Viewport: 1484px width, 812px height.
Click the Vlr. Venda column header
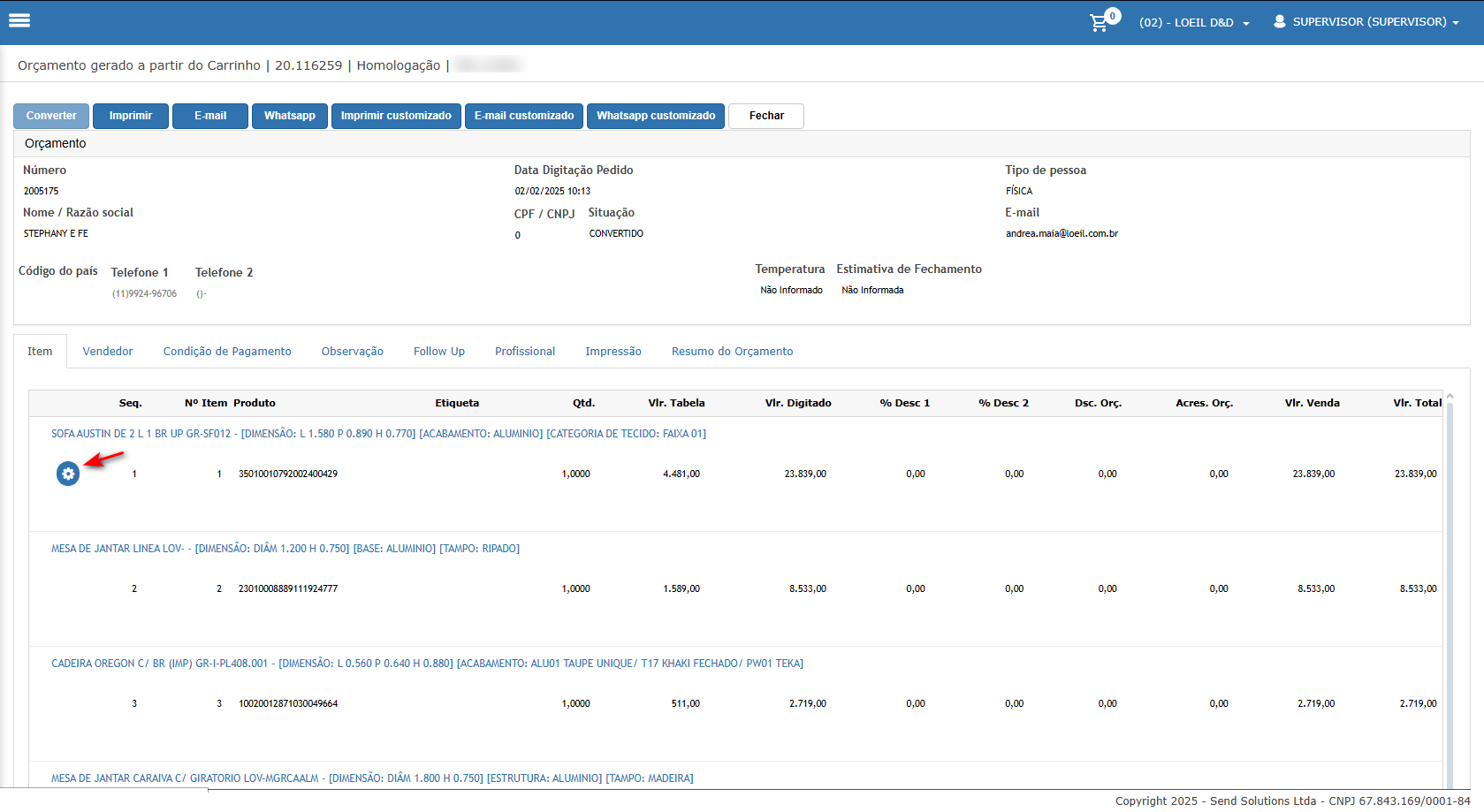(1313, 403)
